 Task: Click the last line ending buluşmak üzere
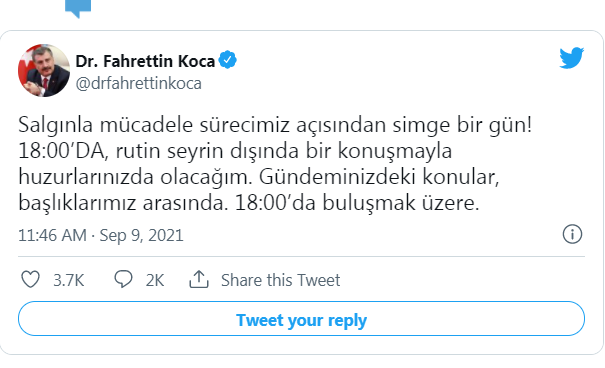[x=248, y=203]
